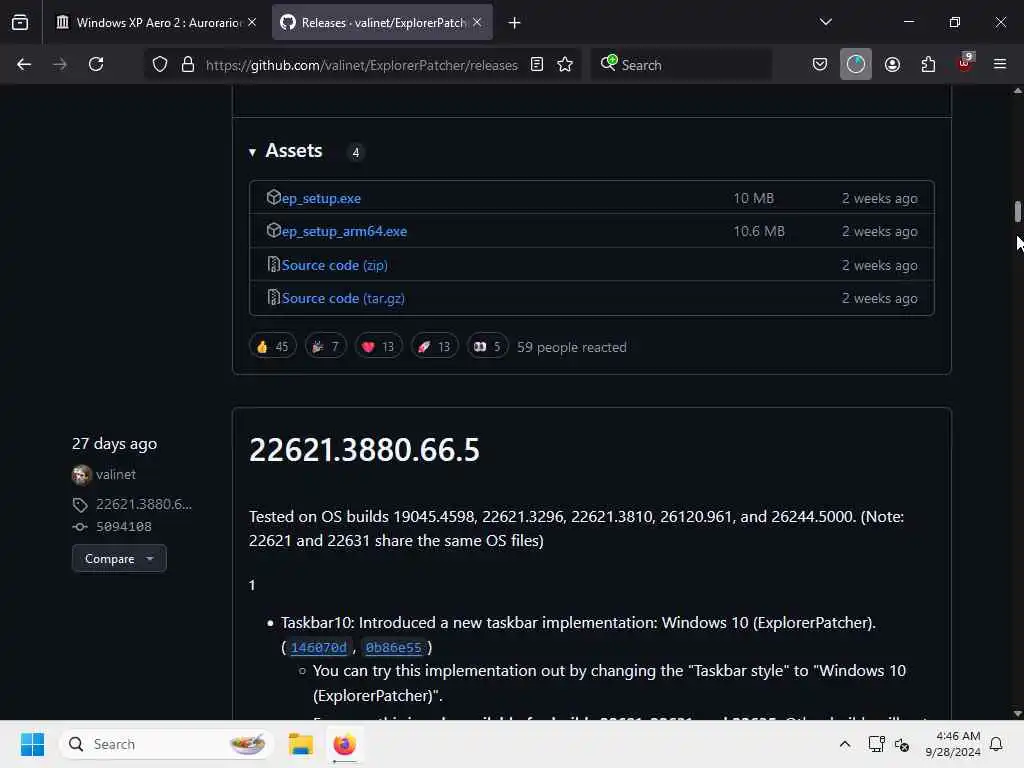Viewport: 1024px width, 768px height.
Task: Open tag 22621.3880.6... link
Action: pyautogui.click(x=144, y=504)
